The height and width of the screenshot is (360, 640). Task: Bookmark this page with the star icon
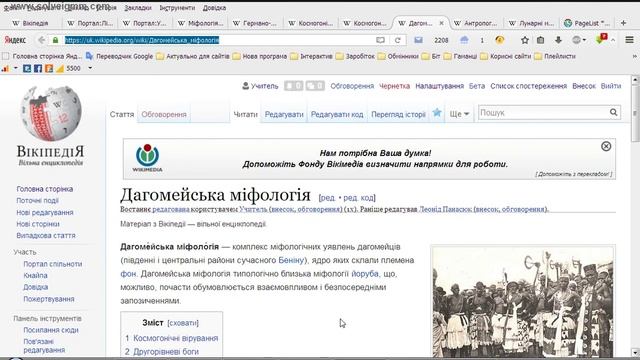pos(525,40)
